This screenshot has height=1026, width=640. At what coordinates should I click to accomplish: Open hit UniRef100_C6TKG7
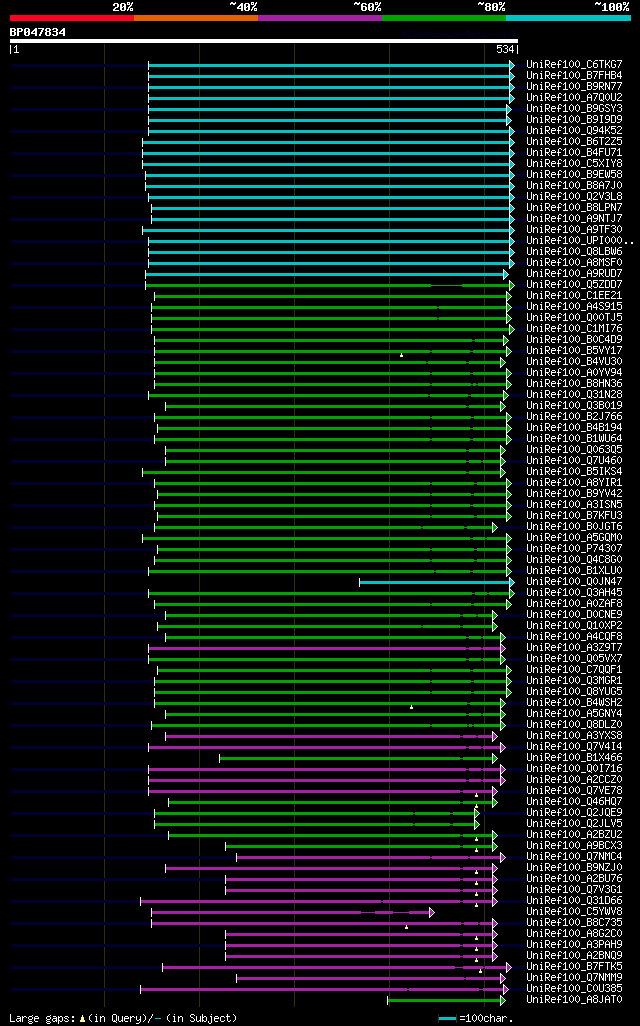coord(574,65)
